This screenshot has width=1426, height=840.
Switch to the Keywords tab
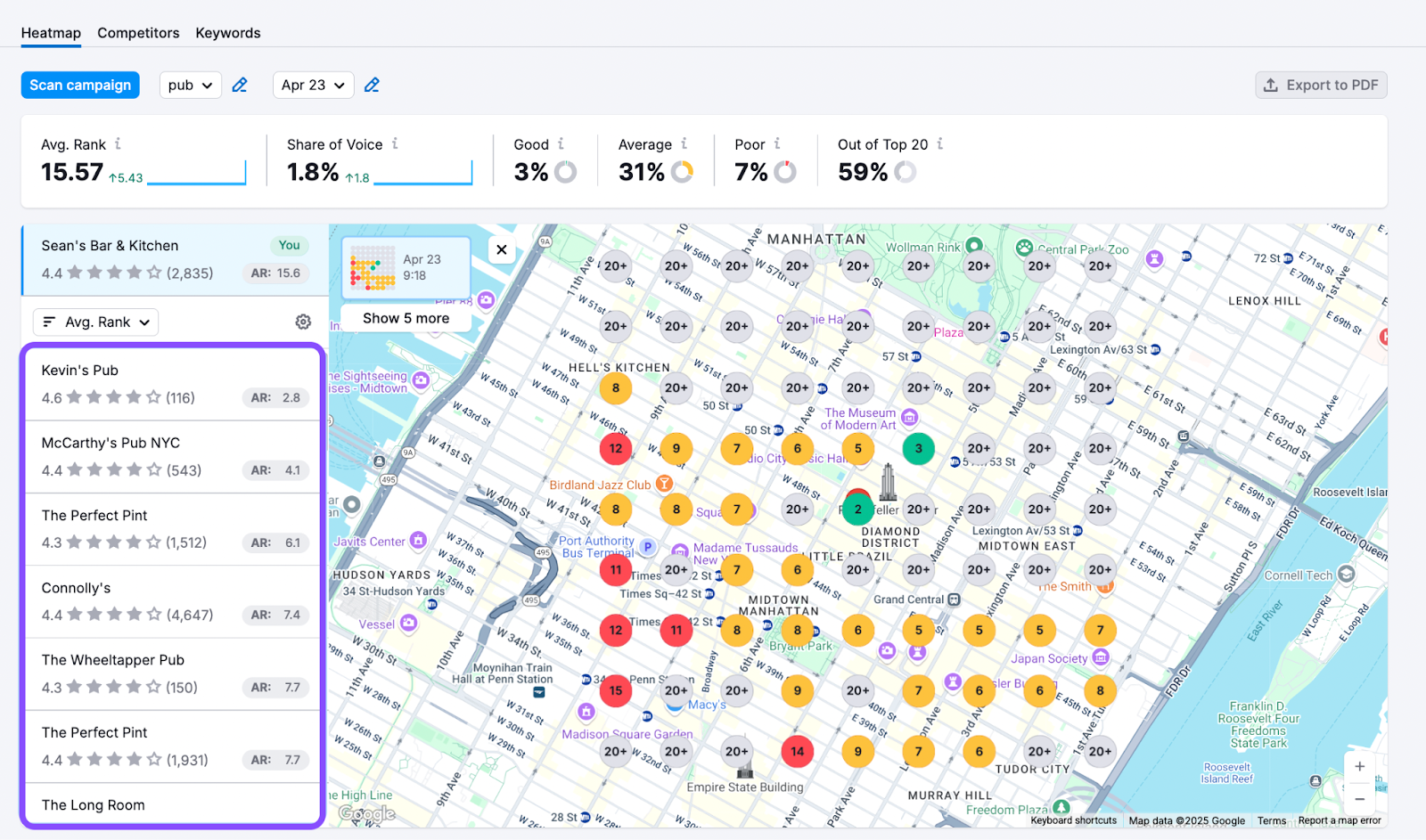tap(228, 33)
